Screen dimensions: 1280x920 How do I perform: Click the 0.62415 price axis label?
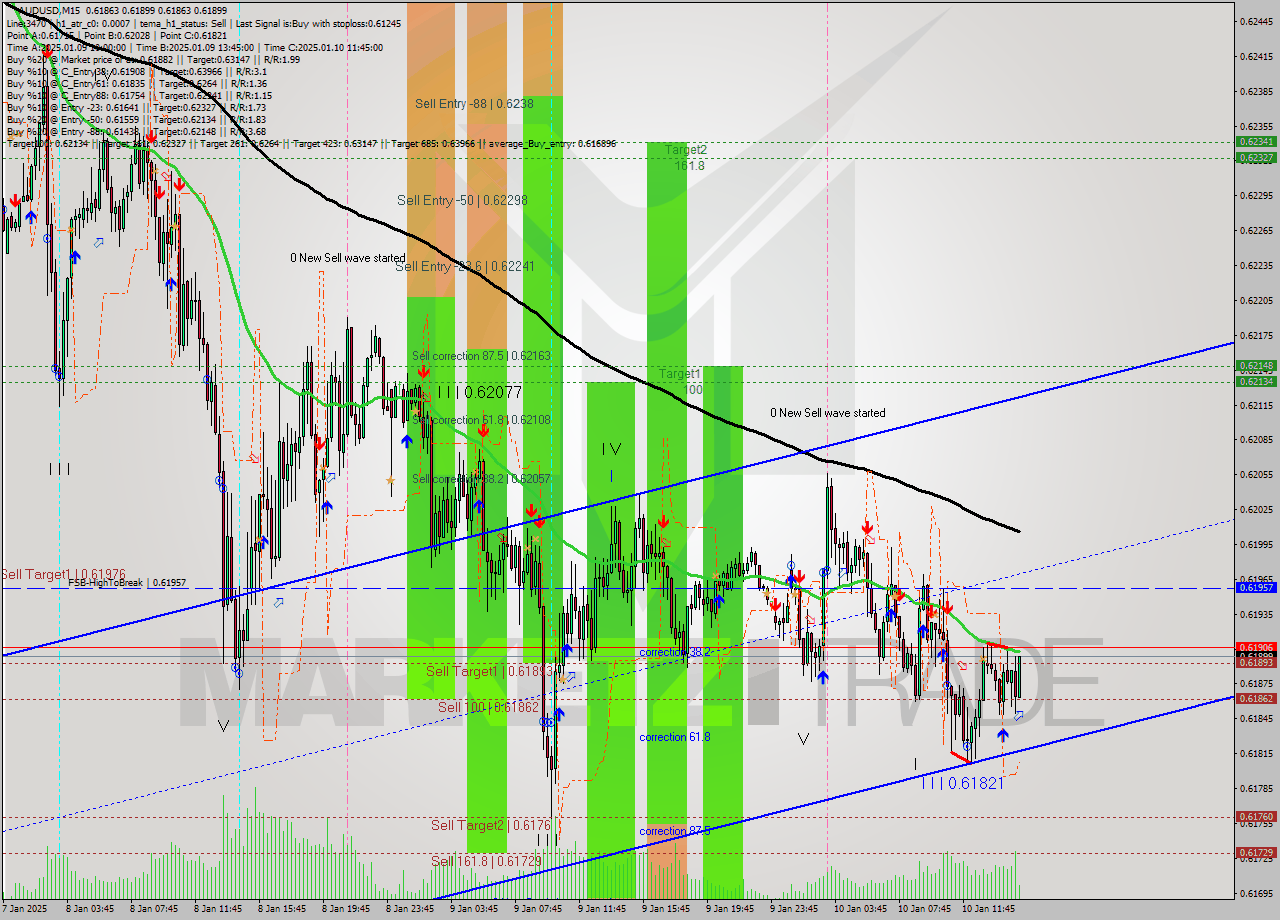tap(1256, 56)
